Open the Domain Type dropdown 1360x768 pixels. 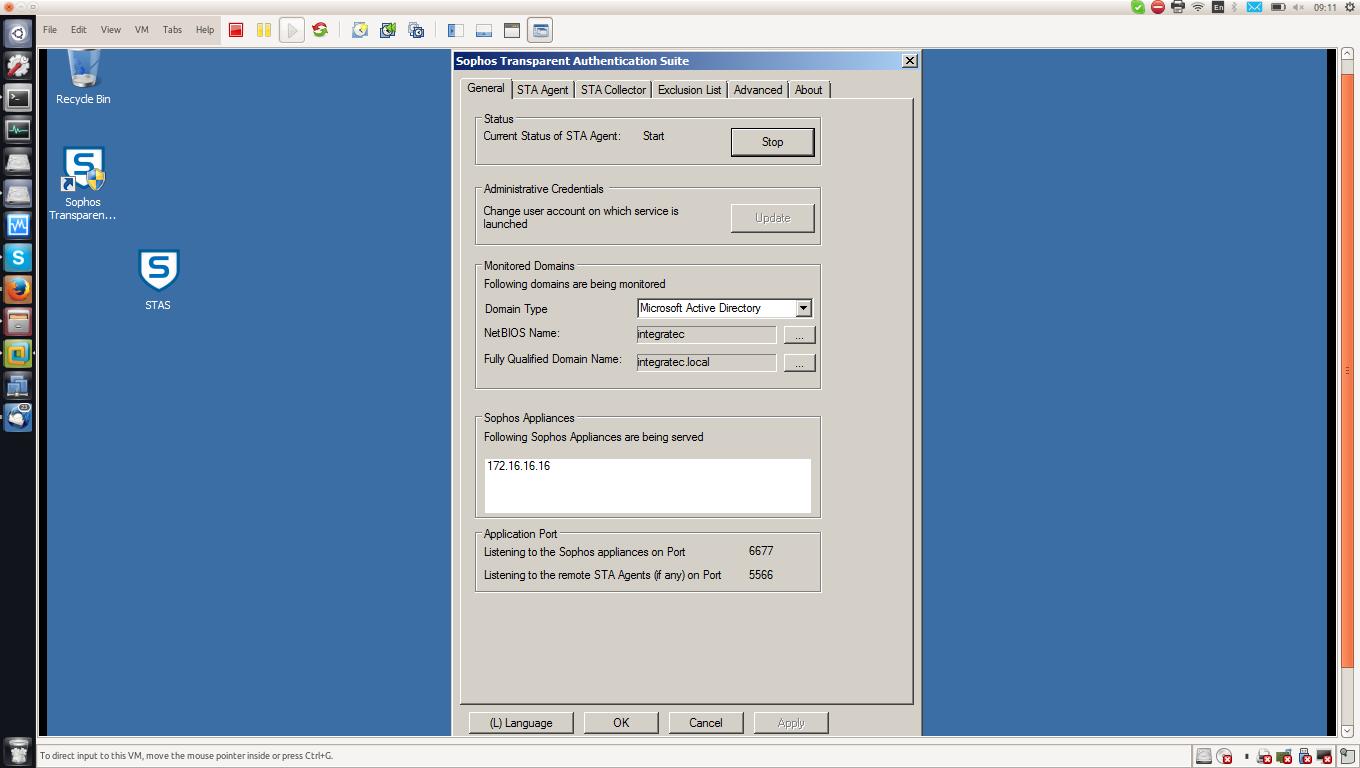[x=803, y=308]
